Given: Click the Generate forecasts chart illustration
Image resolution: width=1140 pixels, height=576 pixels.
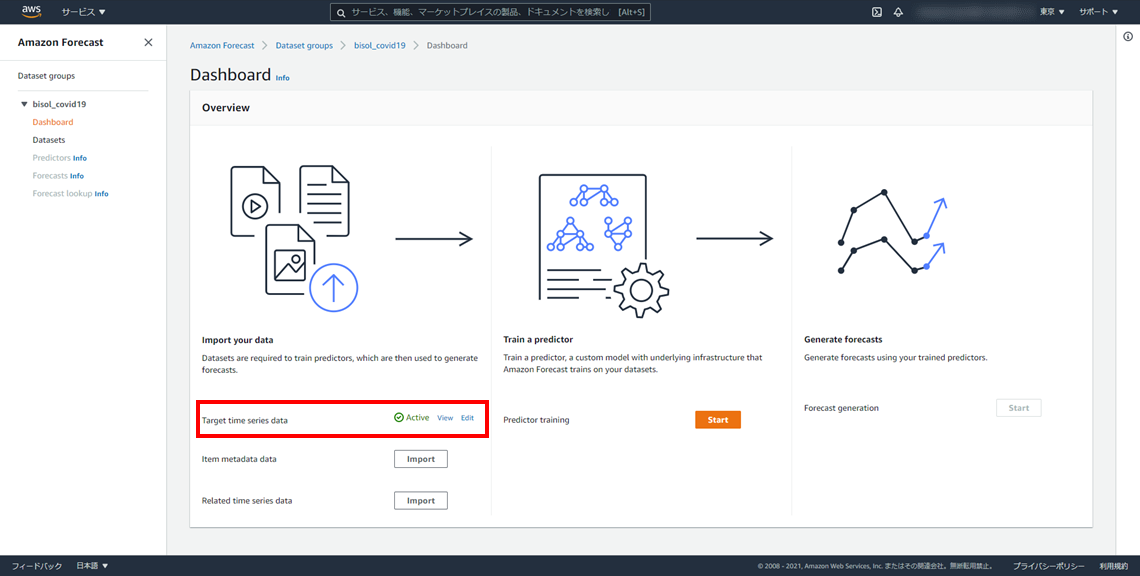Looking at the screenshot, I should (x=892, y=234).
